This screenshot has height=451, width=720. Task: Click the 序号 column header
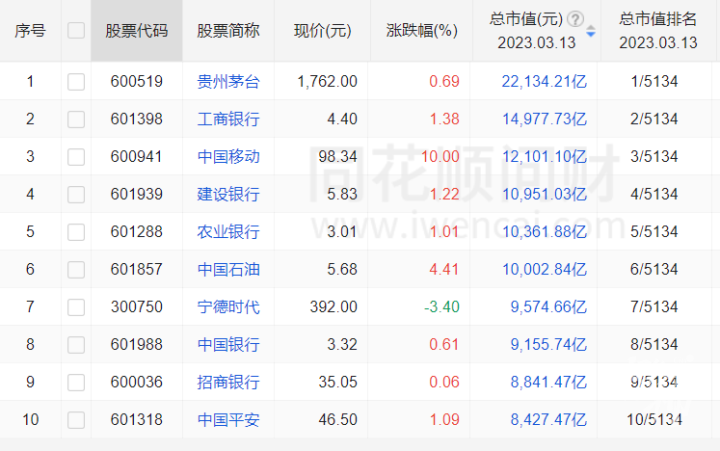point(30,31)
